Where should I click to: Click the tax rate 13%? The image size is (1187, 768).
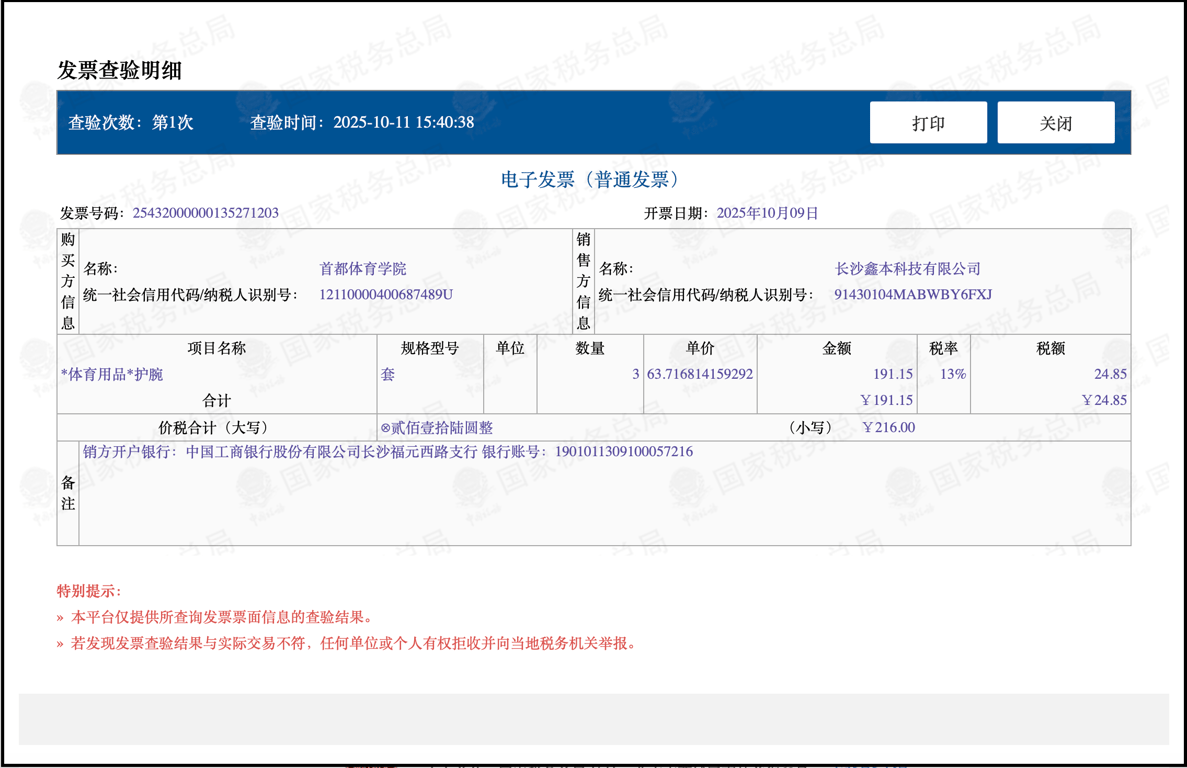(x=953, y=374)
